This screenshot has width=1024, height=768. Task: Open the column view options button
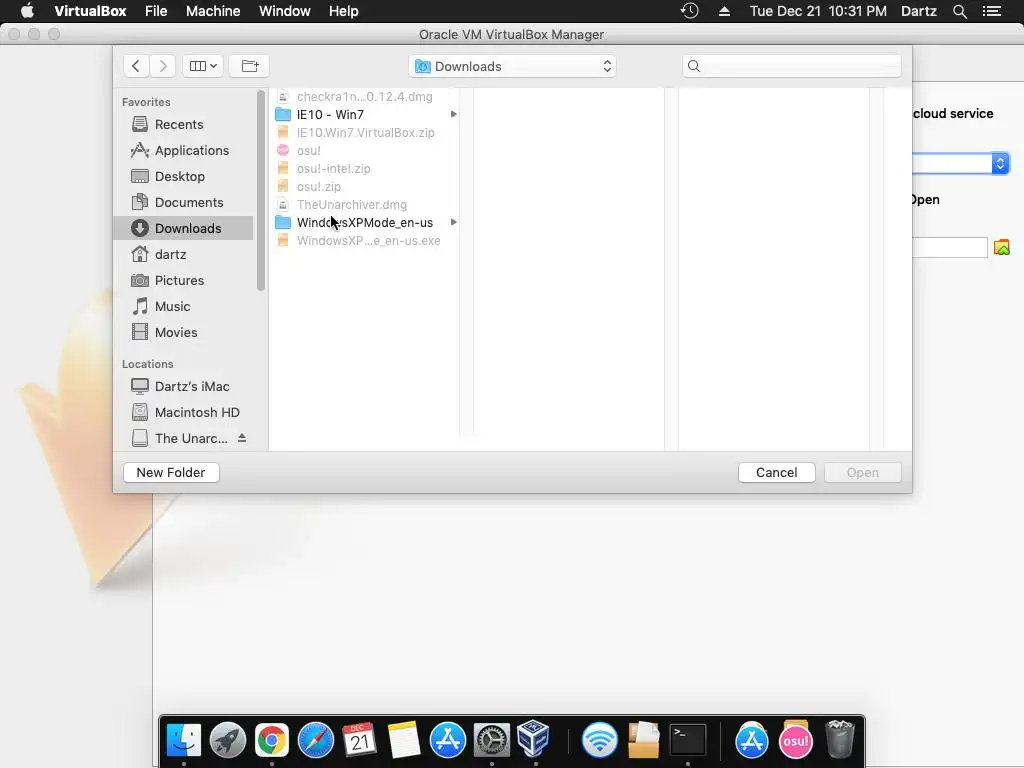(x=203, y=66)
